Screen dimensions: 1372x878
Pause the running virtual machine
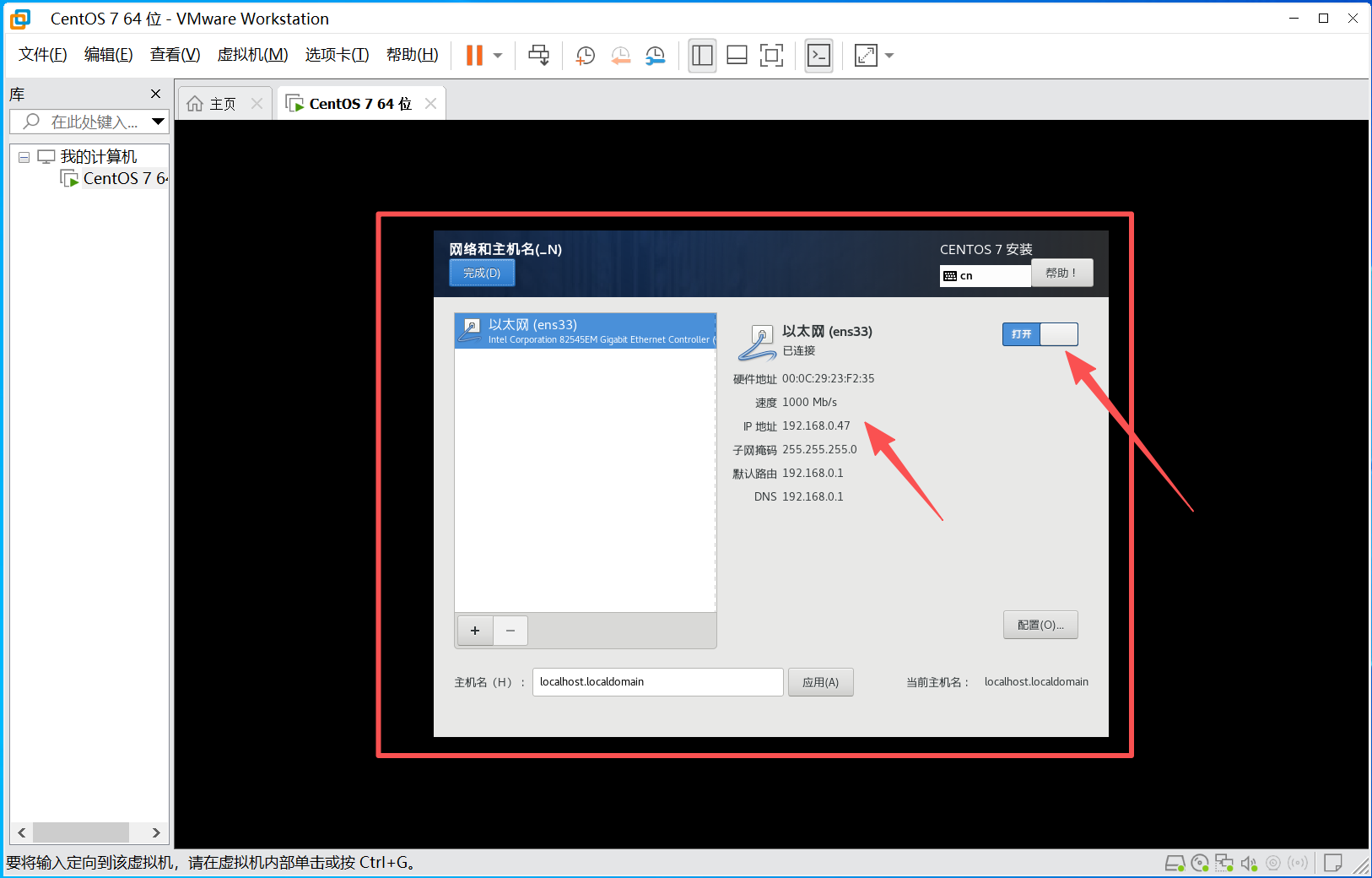(474, 56)
